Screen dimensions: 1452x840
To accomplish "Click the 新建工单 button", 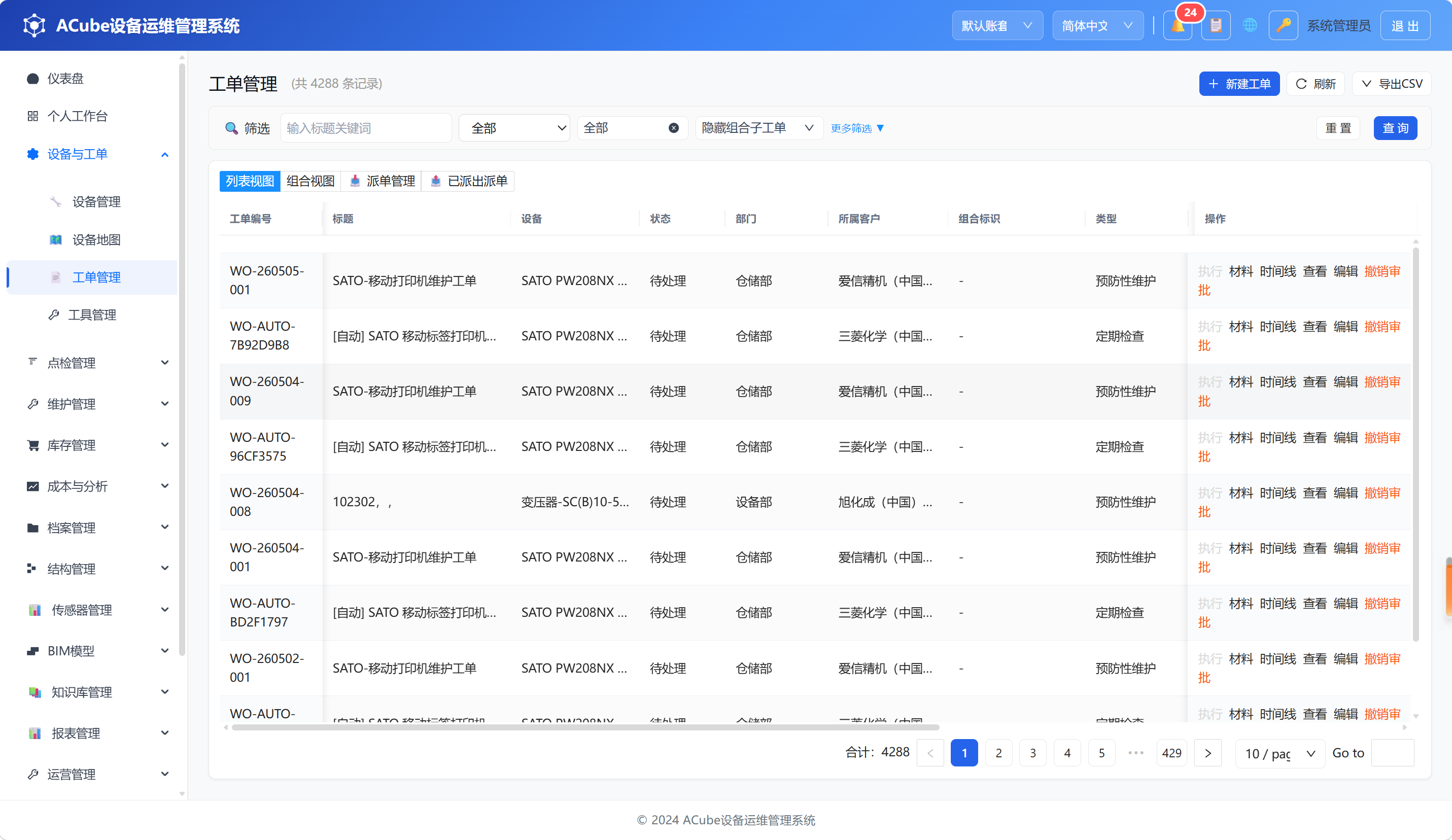I will pos(1239,84).
